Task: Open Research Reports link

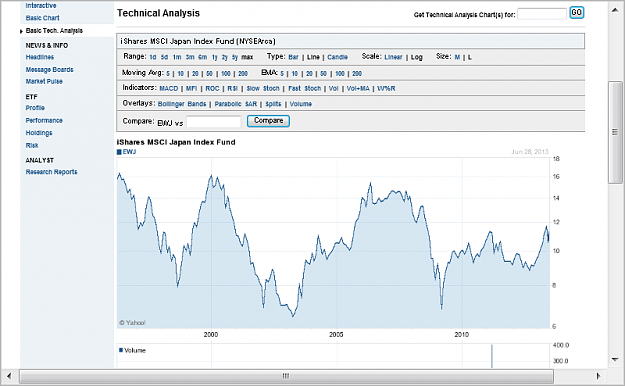Action: click(51, 172)
